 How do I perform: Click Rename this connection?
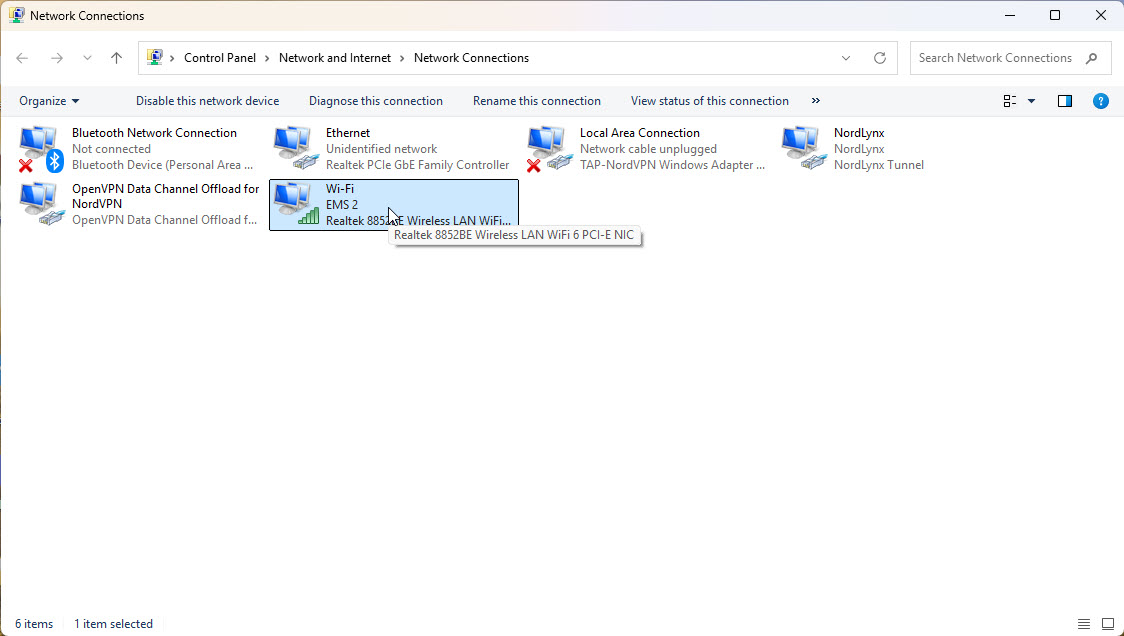click(536, 101)
